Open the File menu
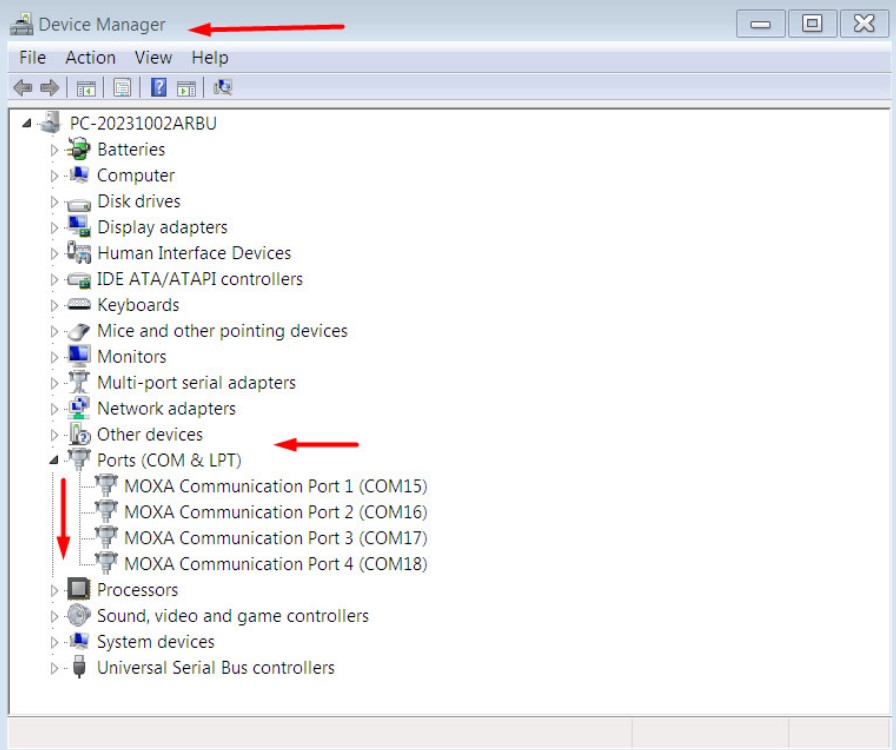896x750 pixels. (x=33, y=58)
